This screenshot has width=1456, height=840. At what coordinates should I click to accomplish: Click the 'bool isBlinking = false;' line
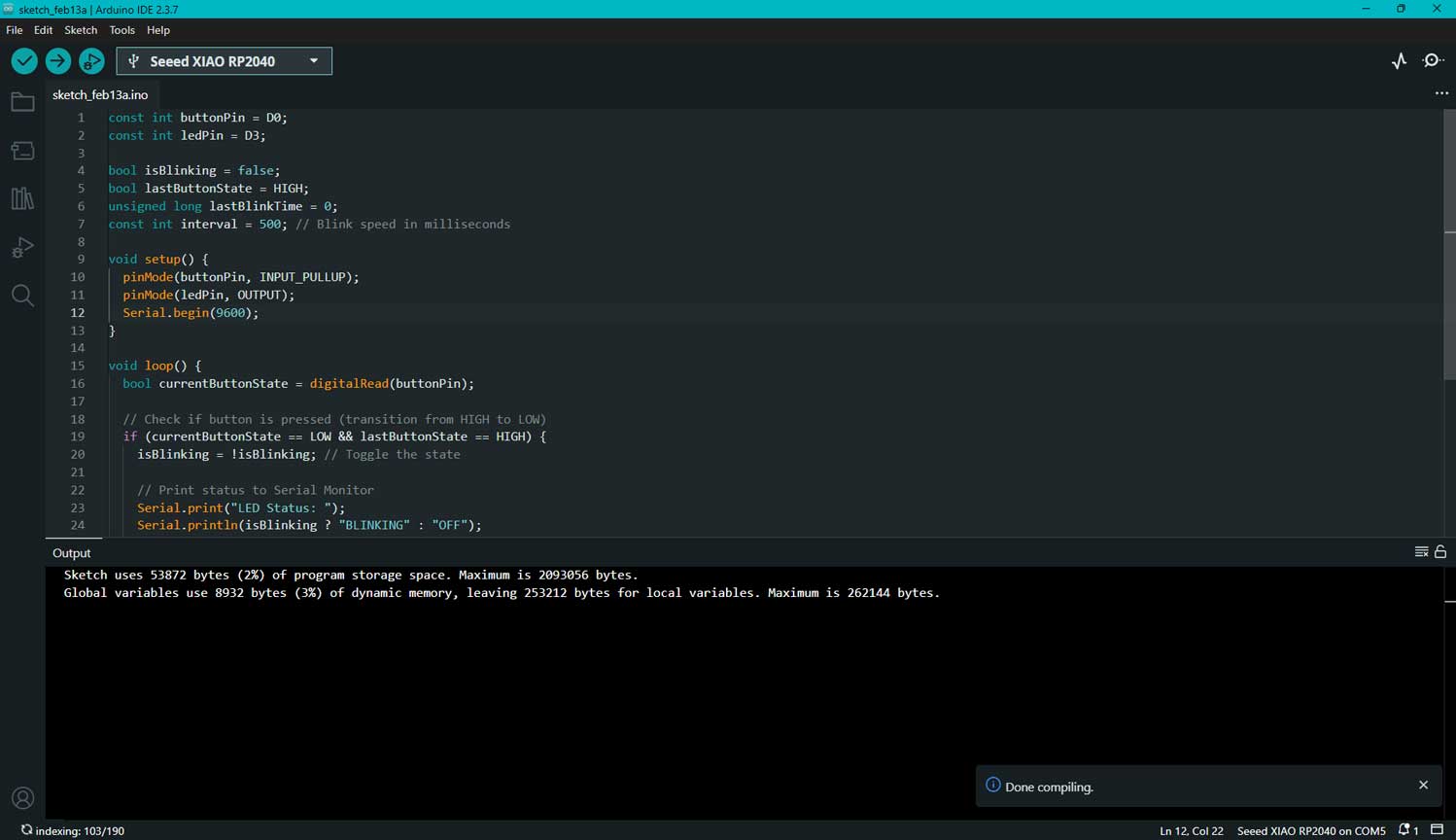(194, 170)
